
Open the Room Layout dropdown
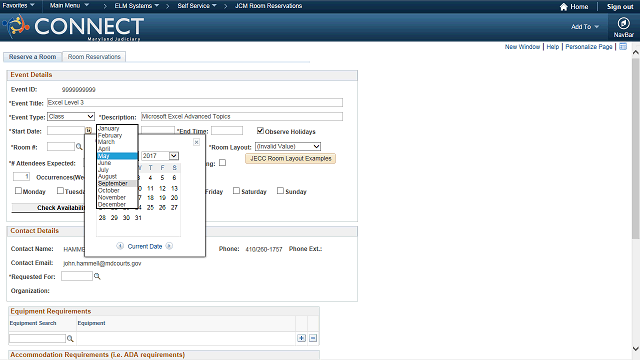tap(288, 146)
